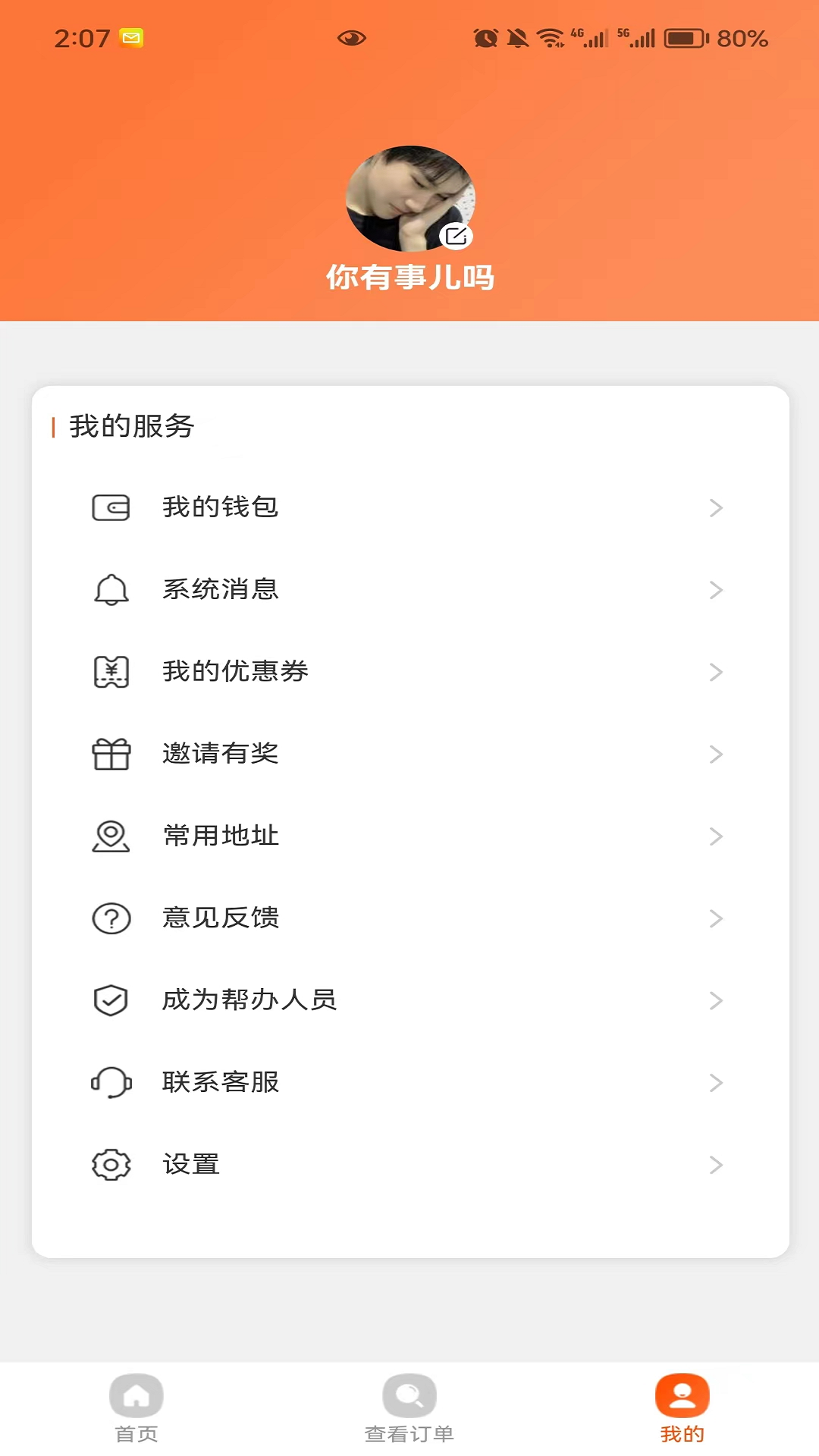Tap the eye icon in status bar
This screenshot has width=819, height=1456.
[x=352, y=38]
